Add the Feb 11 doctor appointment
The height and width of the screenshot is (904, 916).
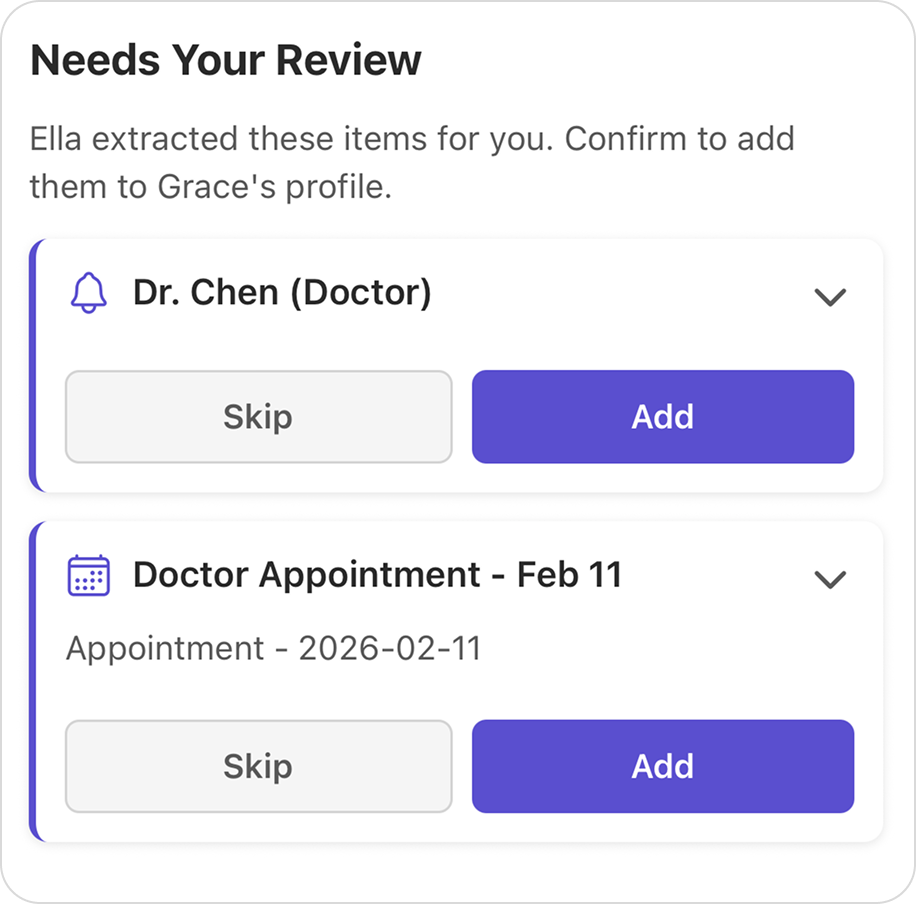pyautogui.click(x=663, y=767)
